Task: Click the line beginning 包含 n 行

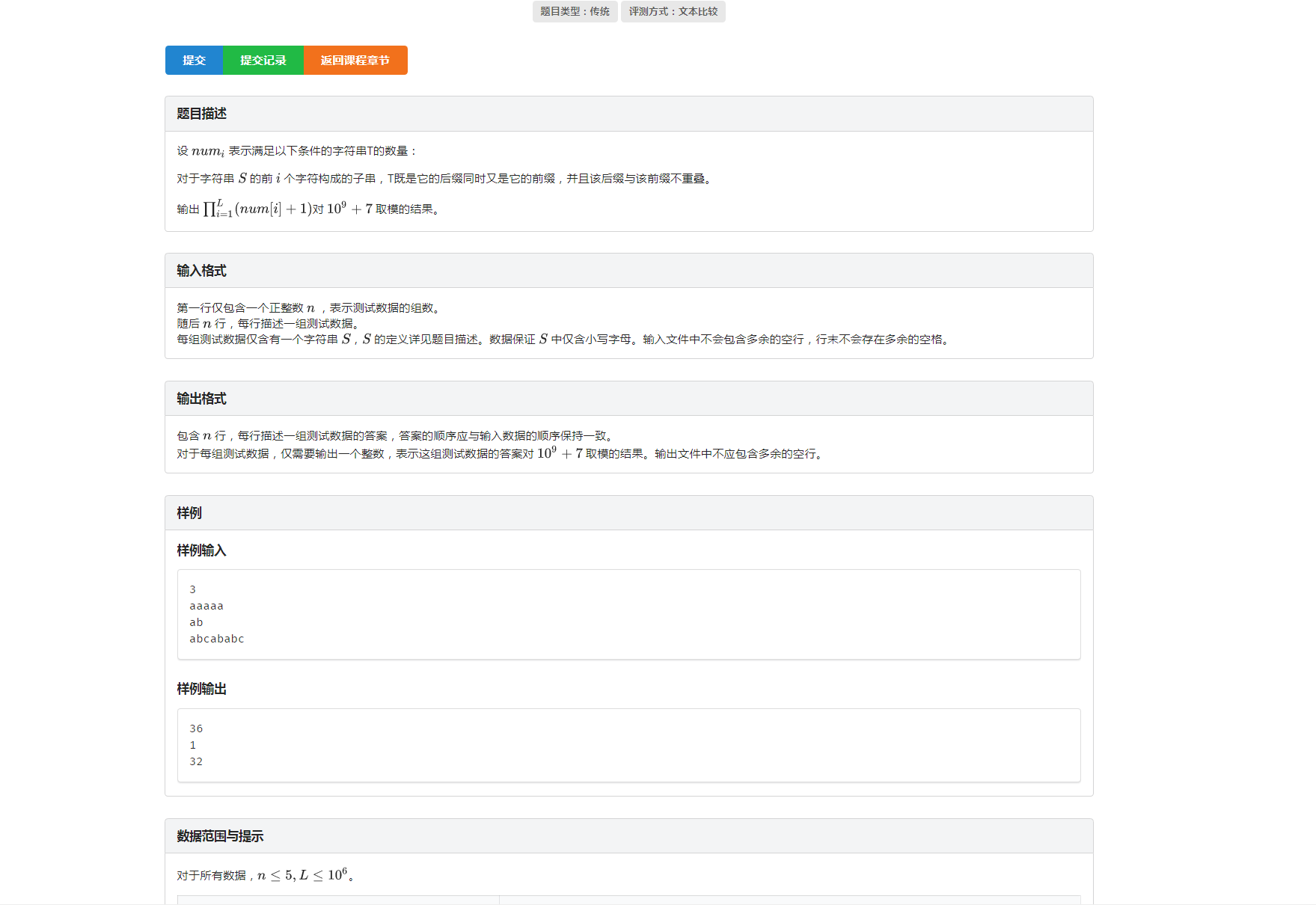Action: [x=397, y=436]
